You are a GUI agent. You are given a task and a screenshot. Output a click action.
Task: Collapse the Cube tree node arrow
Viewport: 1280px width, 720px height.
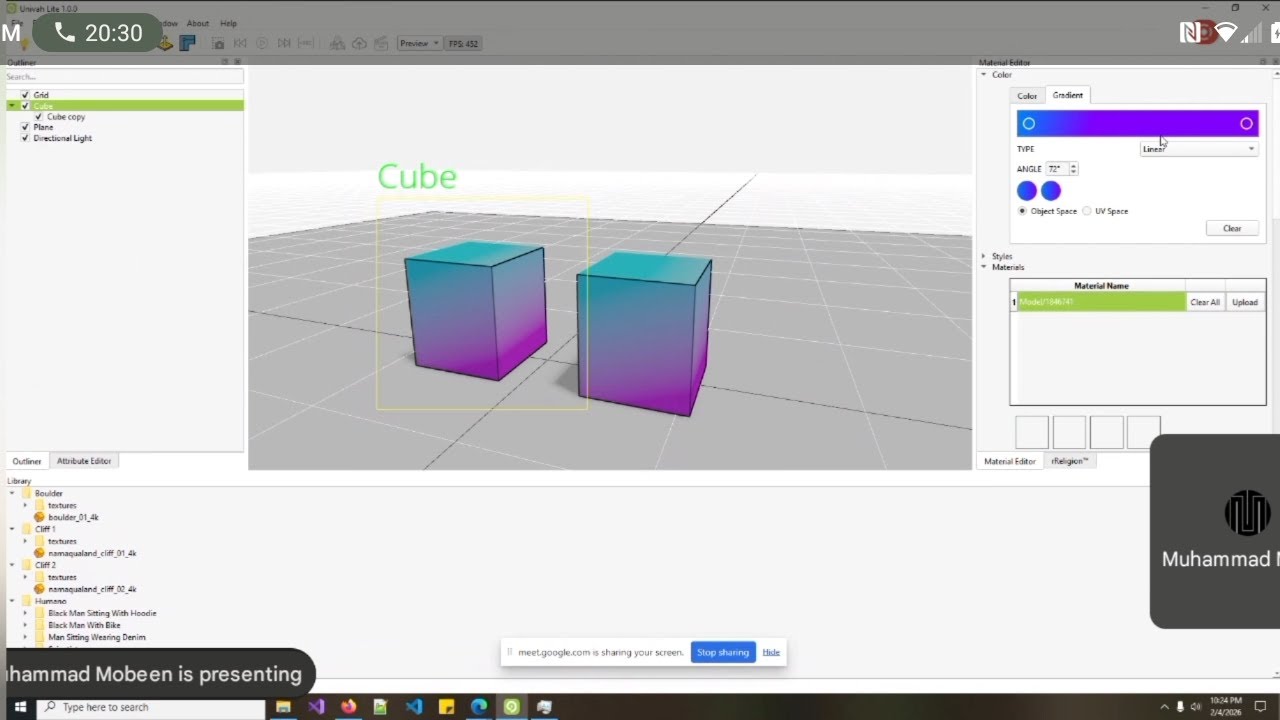(x=12, y=106)
